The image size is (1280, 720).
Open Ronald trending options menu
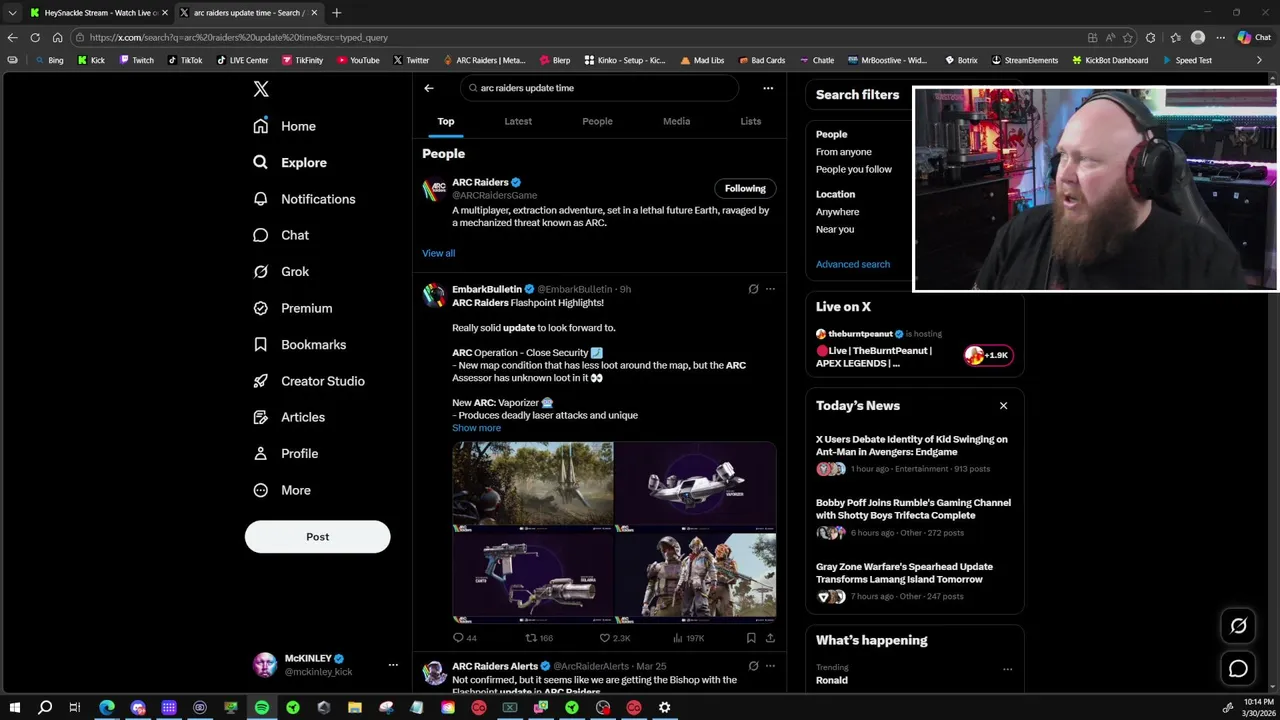(1007, 669)
